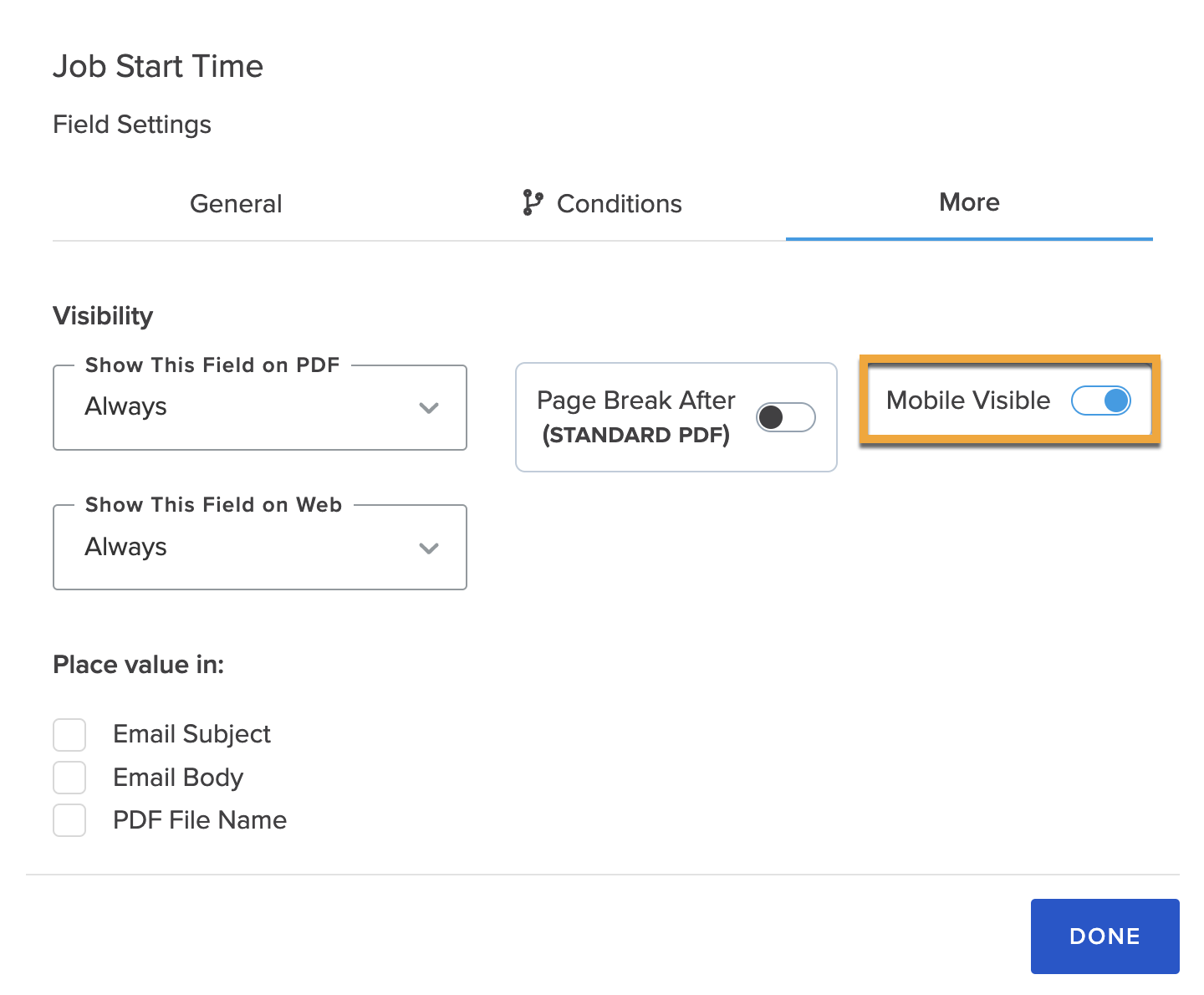Check the PDF File Name checkbox
Image resolution: width=1204 pixels, height=995 pixels.
pos(69,820)
